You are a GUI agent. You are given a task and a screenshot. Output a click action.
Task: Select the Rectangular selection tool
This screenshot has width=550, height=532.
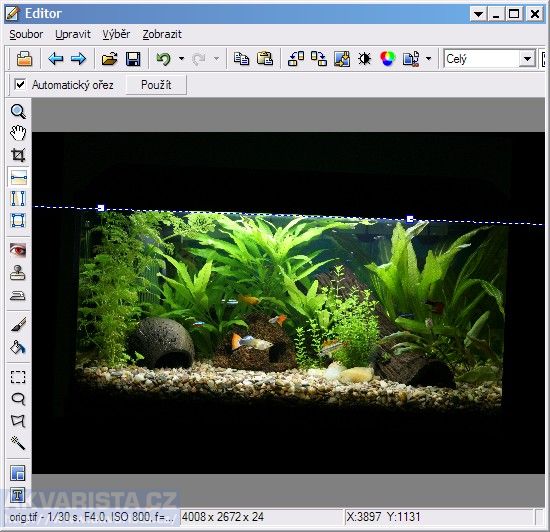point(18,377)
